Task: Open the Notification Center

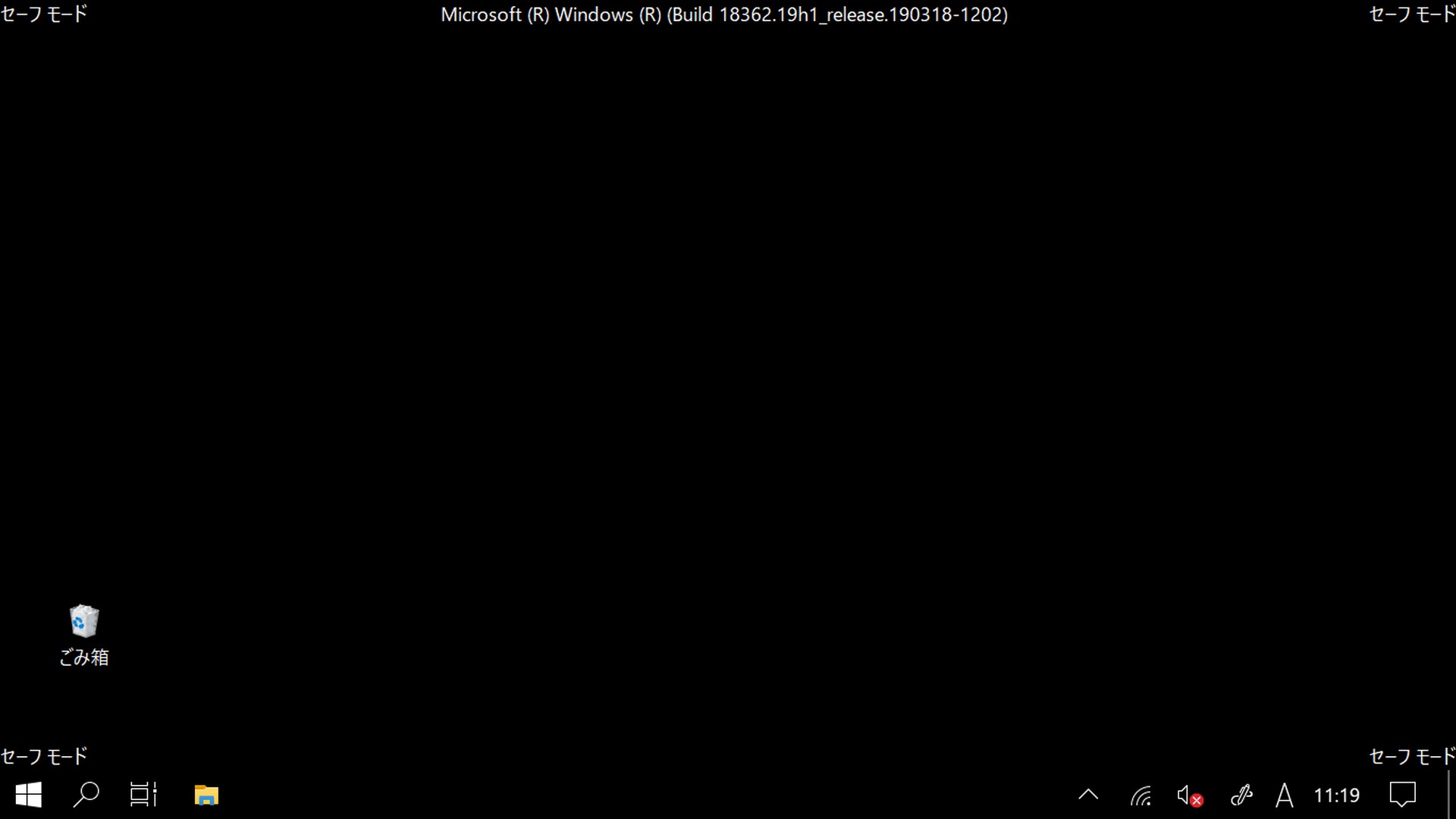Action: pyautogui.click(x=1402, y=795)
